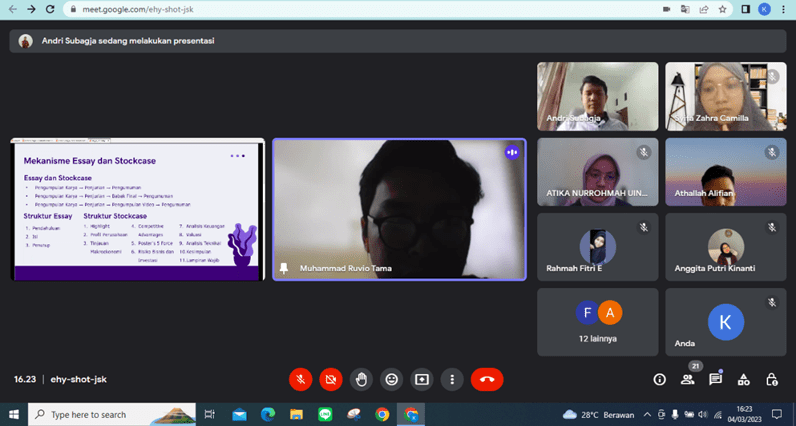
Task: Open the Chrome icon in the taskbar
Action: click(x=382, y=414)
